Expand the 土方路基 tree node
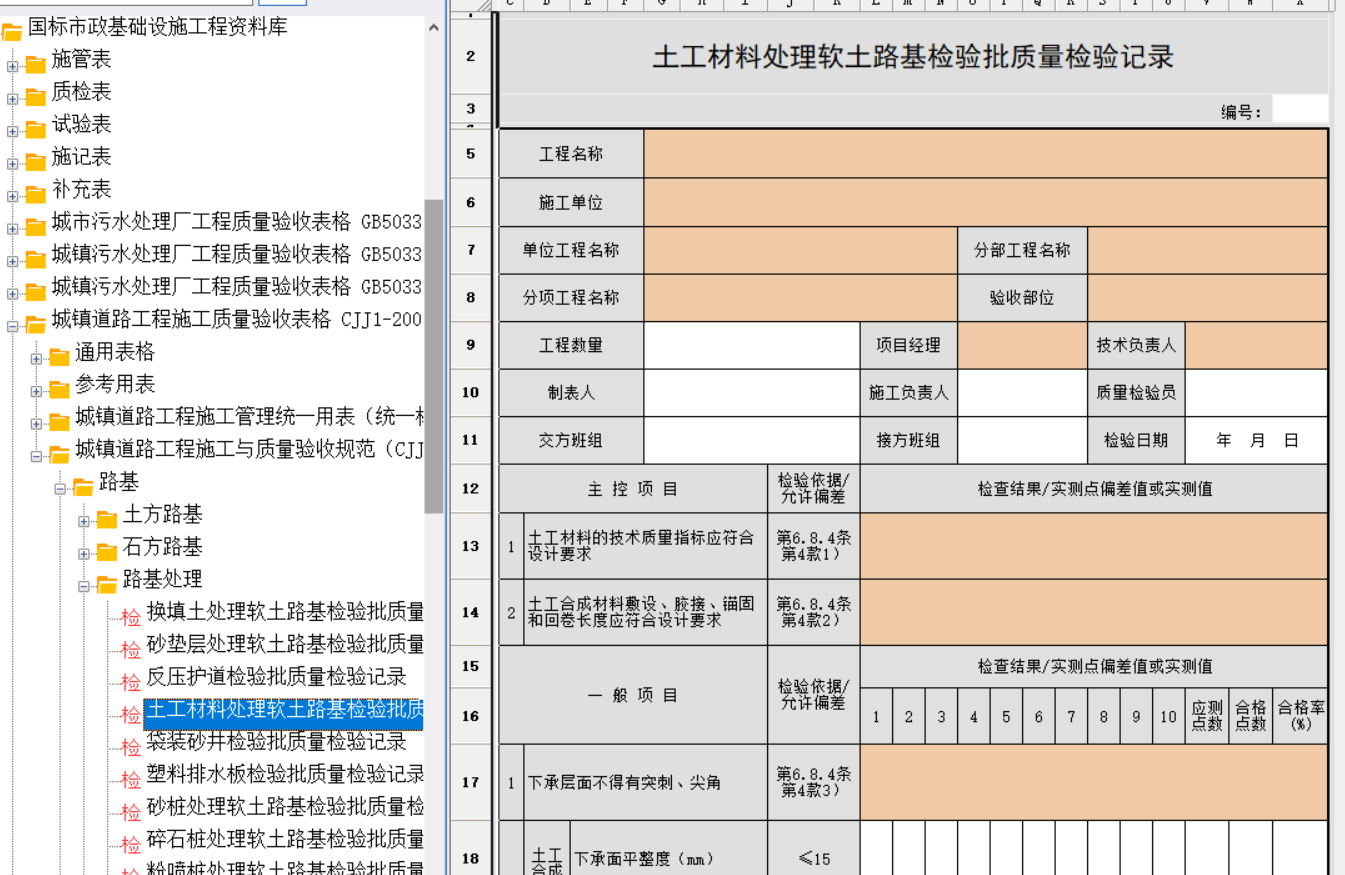 tap(84, 520)
